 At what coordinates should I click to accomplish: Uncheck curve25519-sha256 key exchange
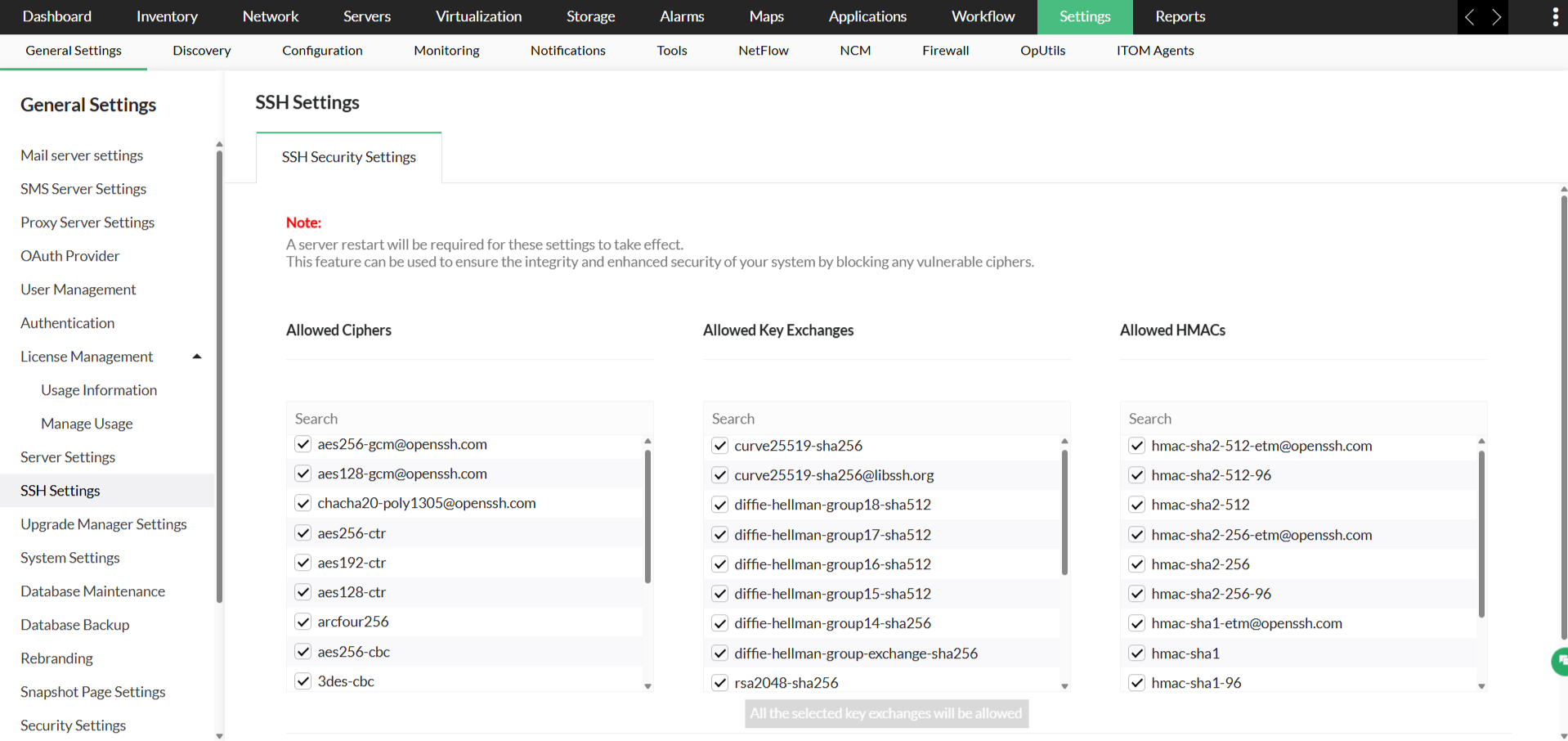click(x=720, y=446)
